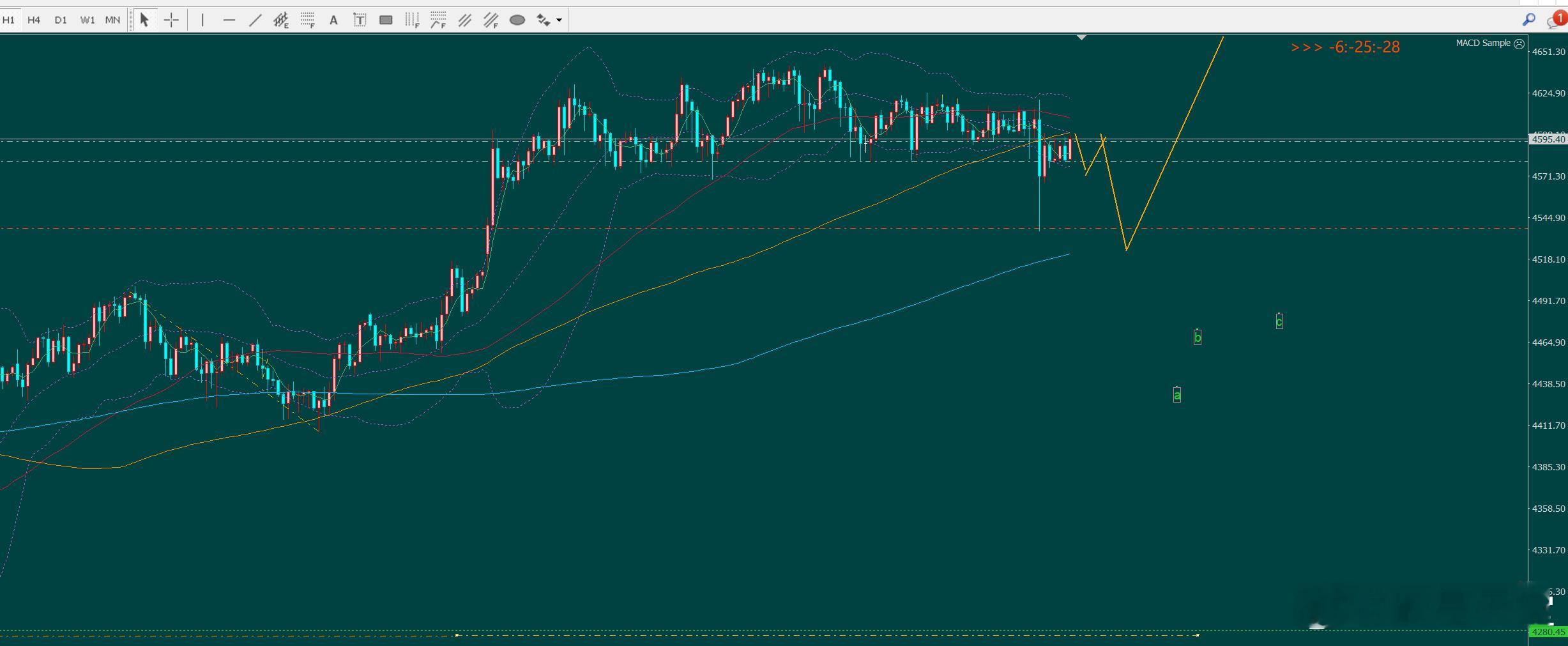
Task: Click the 4358.50 price axis value
Action: click(1549, 509)
